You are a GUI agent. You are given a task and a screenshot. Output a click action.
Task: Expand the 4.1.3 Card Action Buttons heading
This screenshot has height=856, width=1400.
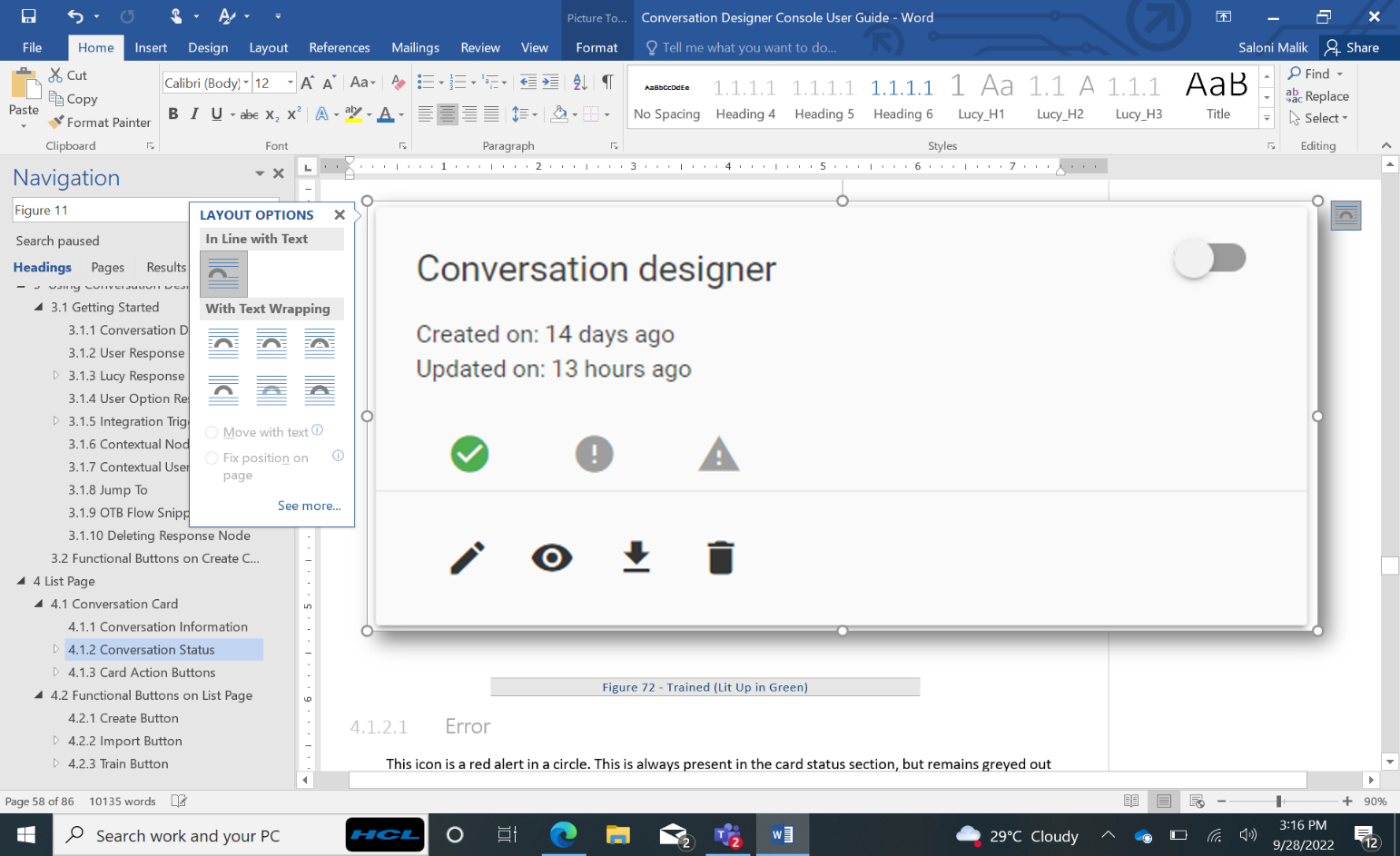55,673
